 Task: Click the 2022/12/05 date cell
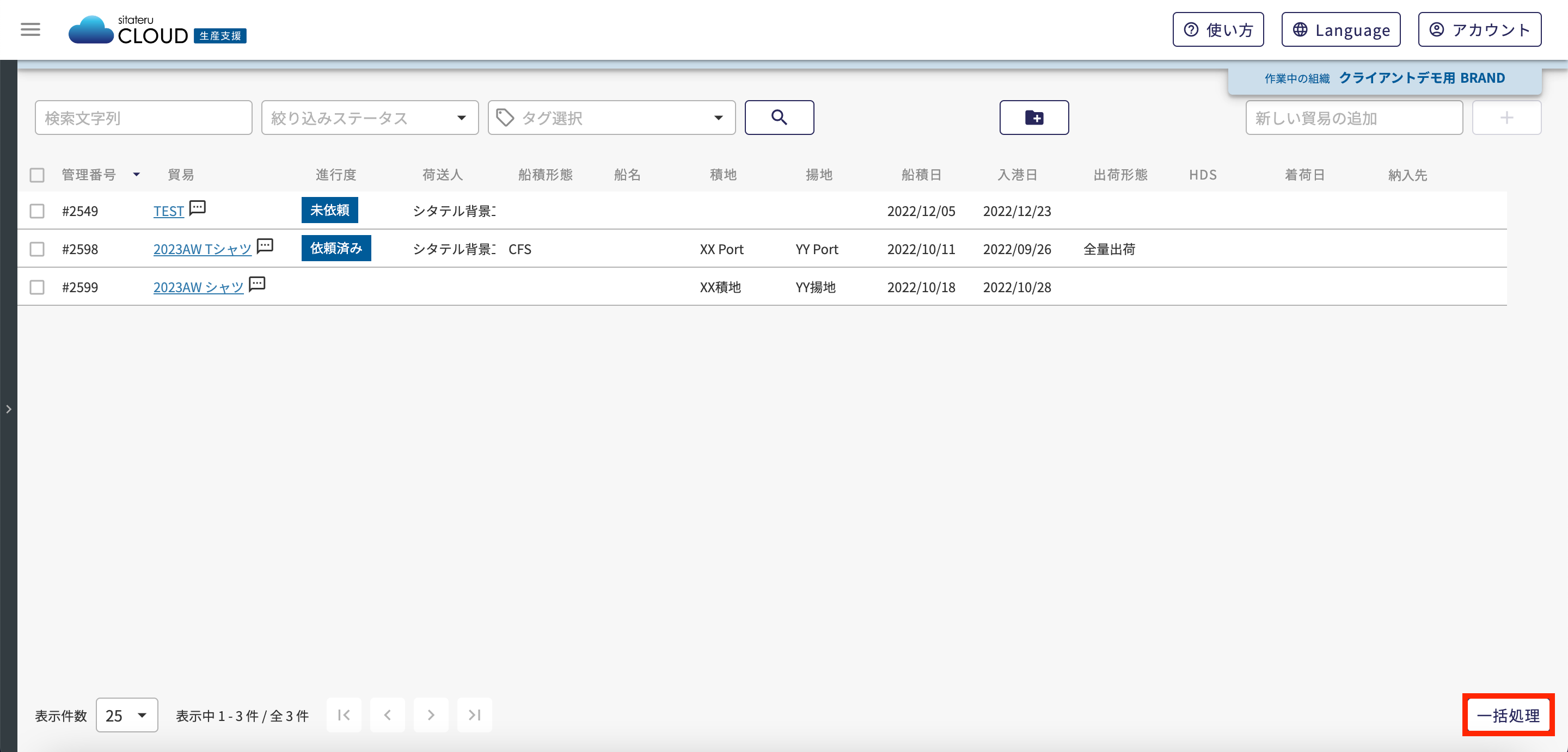[x=921, y=211]
